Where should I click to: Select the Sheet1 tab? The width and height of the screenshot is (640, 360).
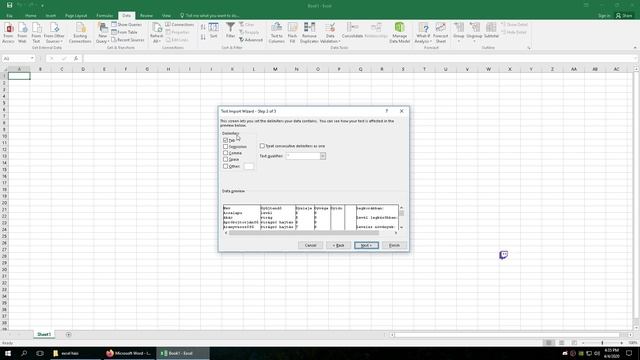[x=44, y=334]
